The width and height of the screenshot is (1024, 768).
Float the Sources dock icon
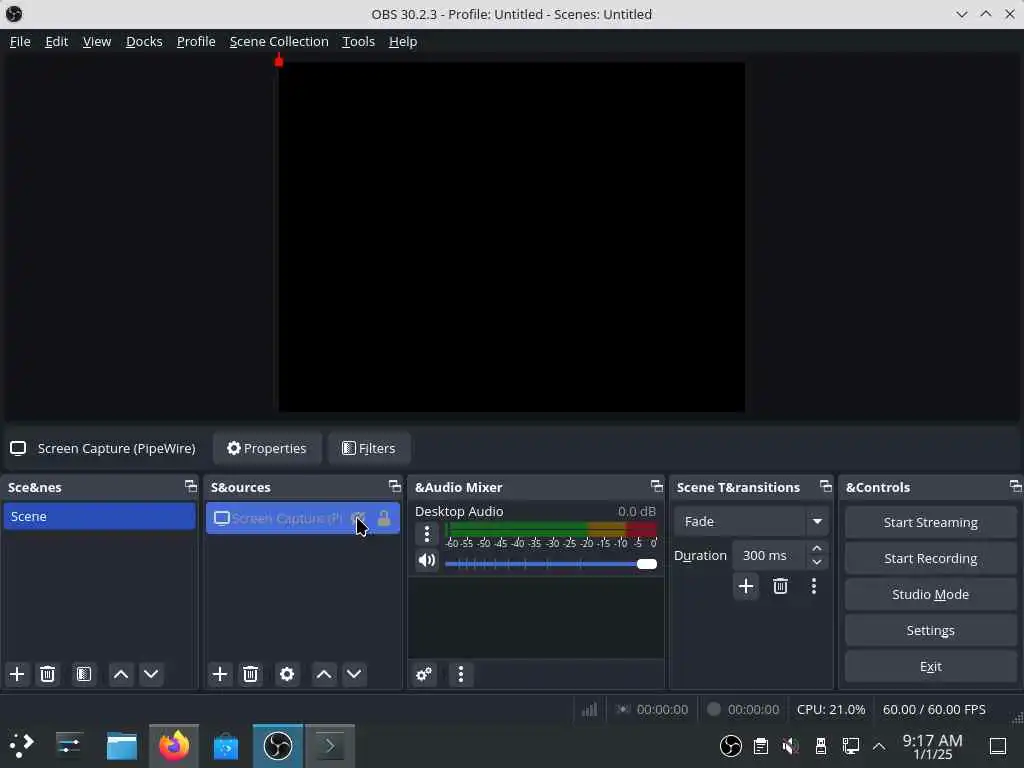click(x=394, y=486)
